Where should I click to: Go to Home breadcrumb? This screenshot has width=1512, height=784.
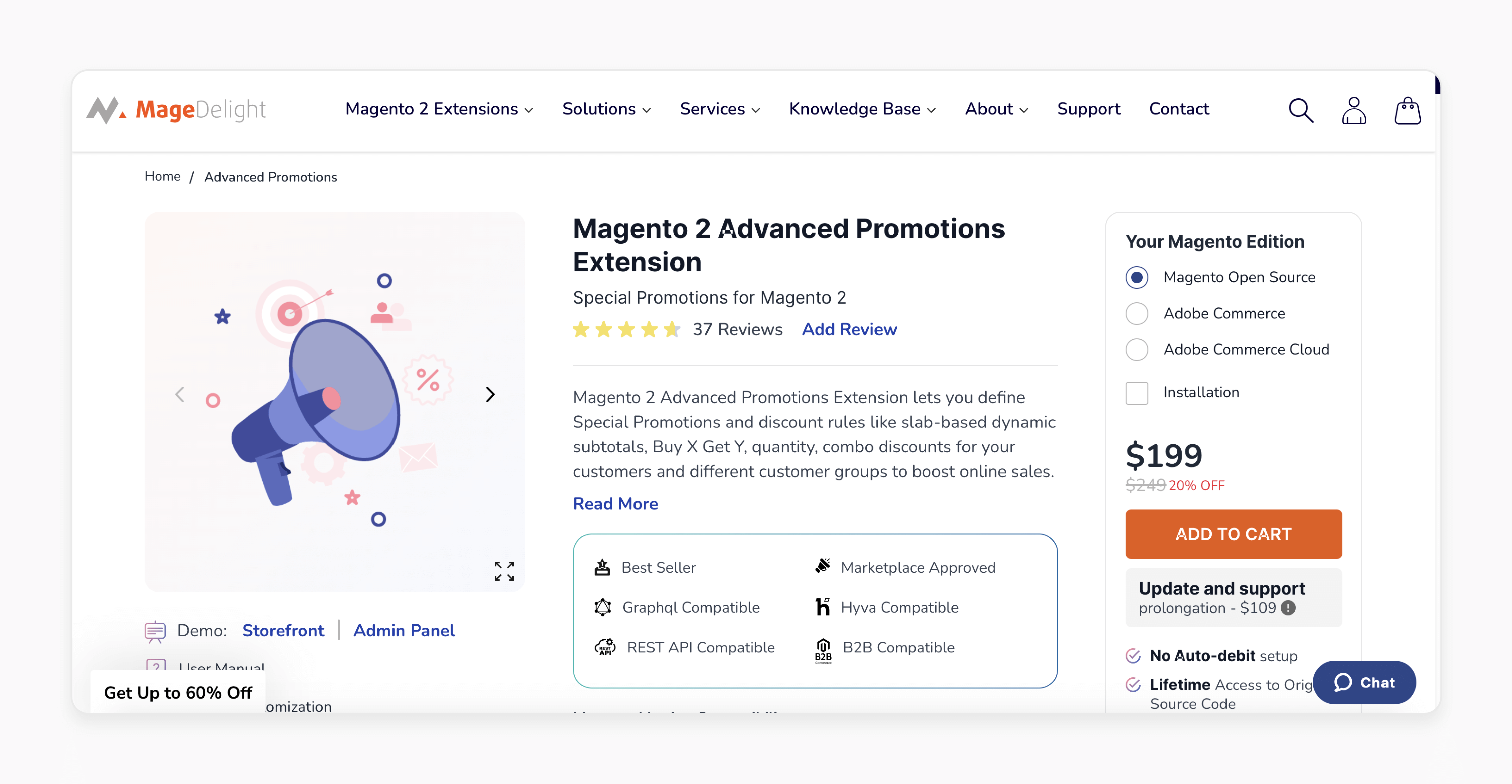click(x=163, y=176)
